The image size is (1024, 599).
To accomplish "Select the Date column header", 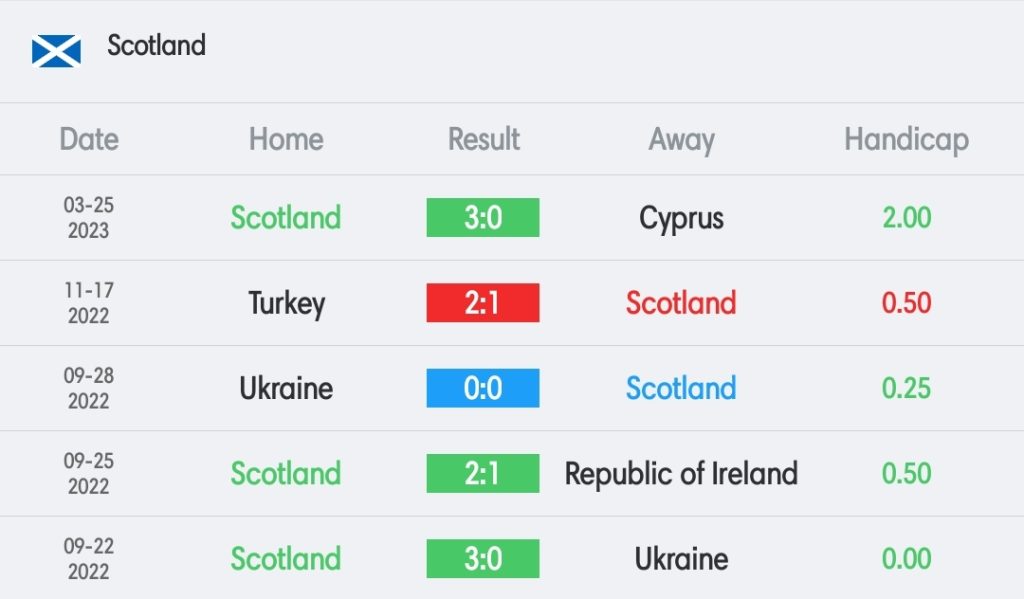I will tap(89, 139).
